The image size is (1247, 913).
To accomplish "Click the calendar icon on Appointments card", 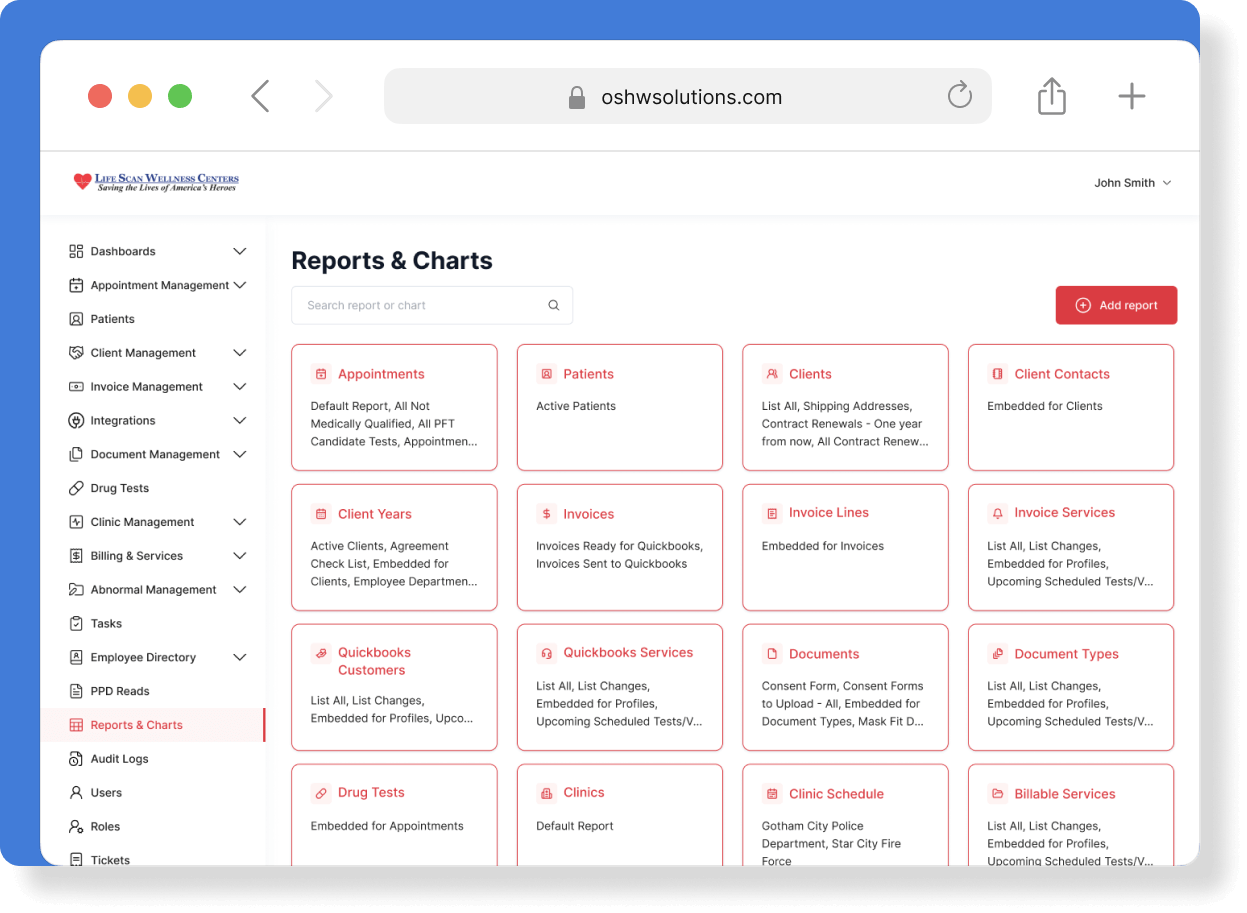I will 321,374.
